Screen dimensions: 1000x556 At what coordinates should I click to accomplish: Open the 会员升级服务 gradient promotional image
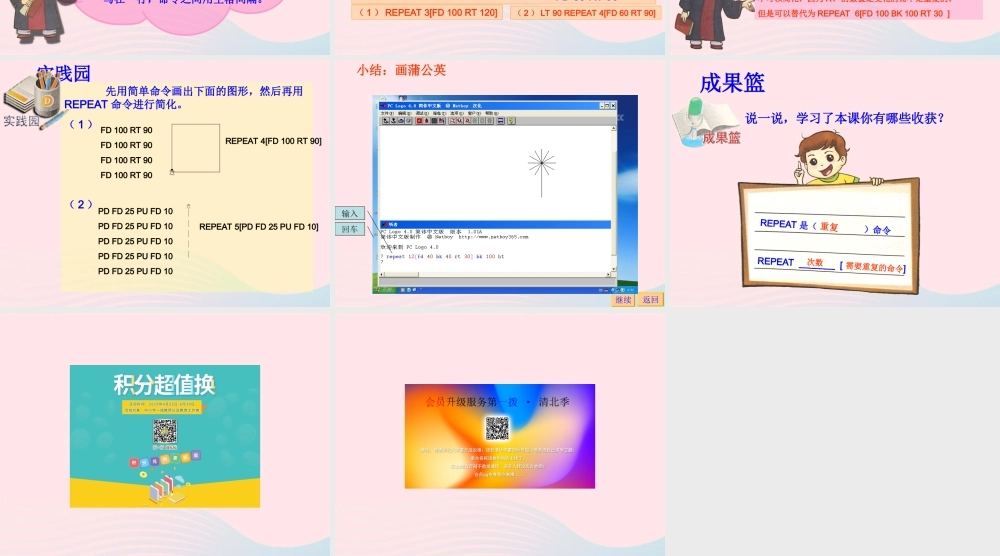(500, 436)
